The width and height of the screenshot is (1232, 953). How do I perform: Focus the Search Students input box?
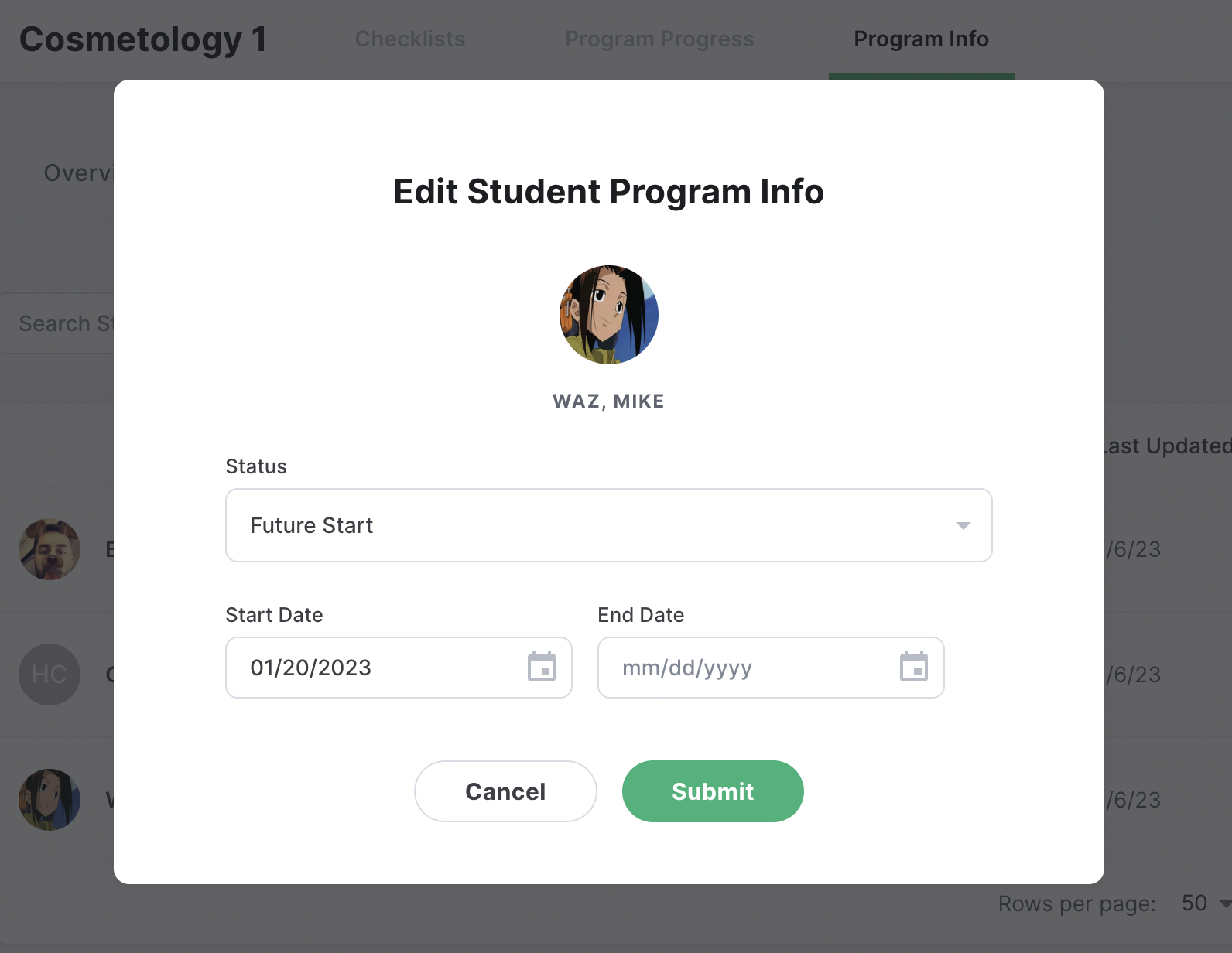coord(58,323)
